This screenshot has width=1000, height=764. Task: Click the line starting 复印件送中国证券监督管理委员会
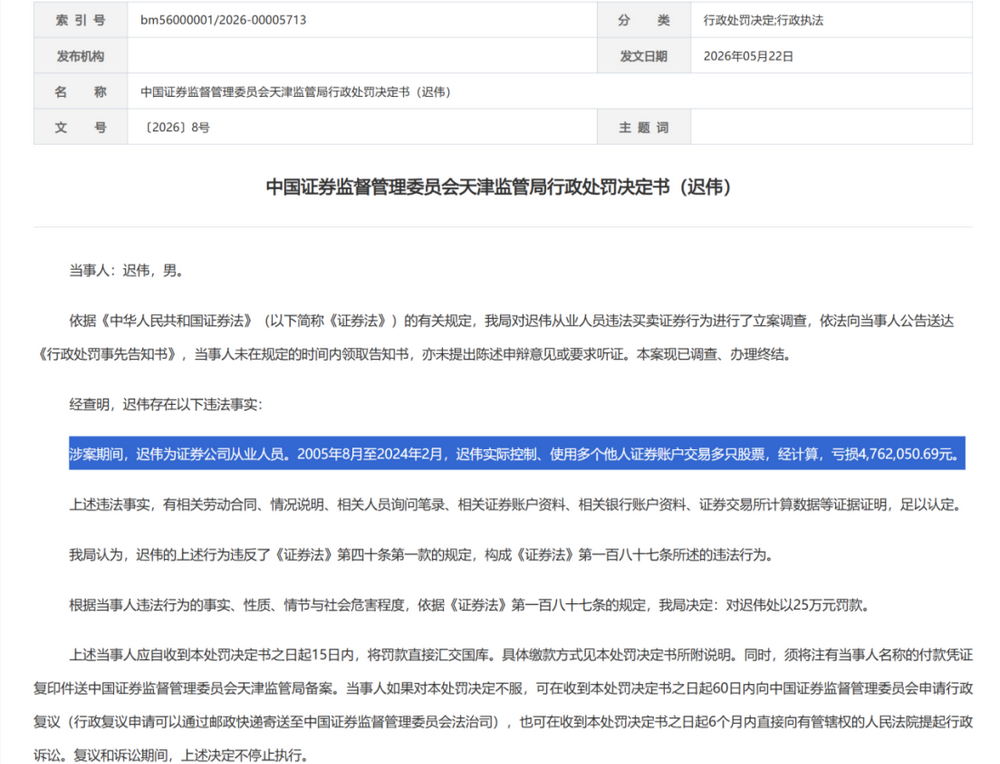pyautogui.click(x=503, y=688)
